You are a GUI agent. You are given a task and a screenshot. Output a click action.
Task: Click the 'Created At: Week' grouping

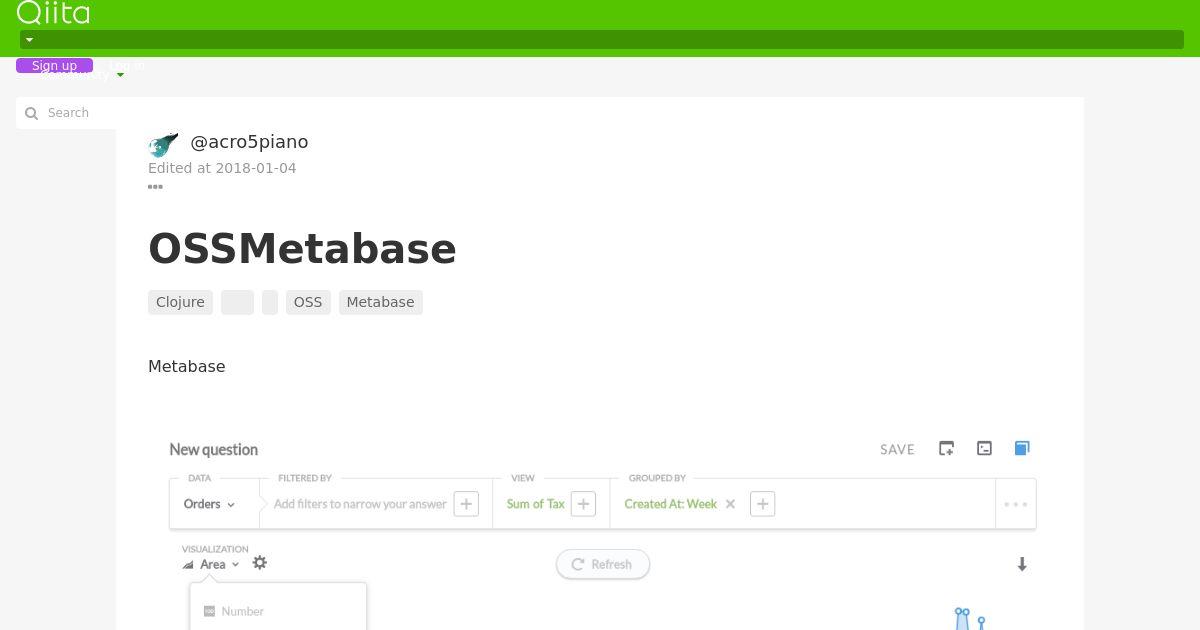671,504
